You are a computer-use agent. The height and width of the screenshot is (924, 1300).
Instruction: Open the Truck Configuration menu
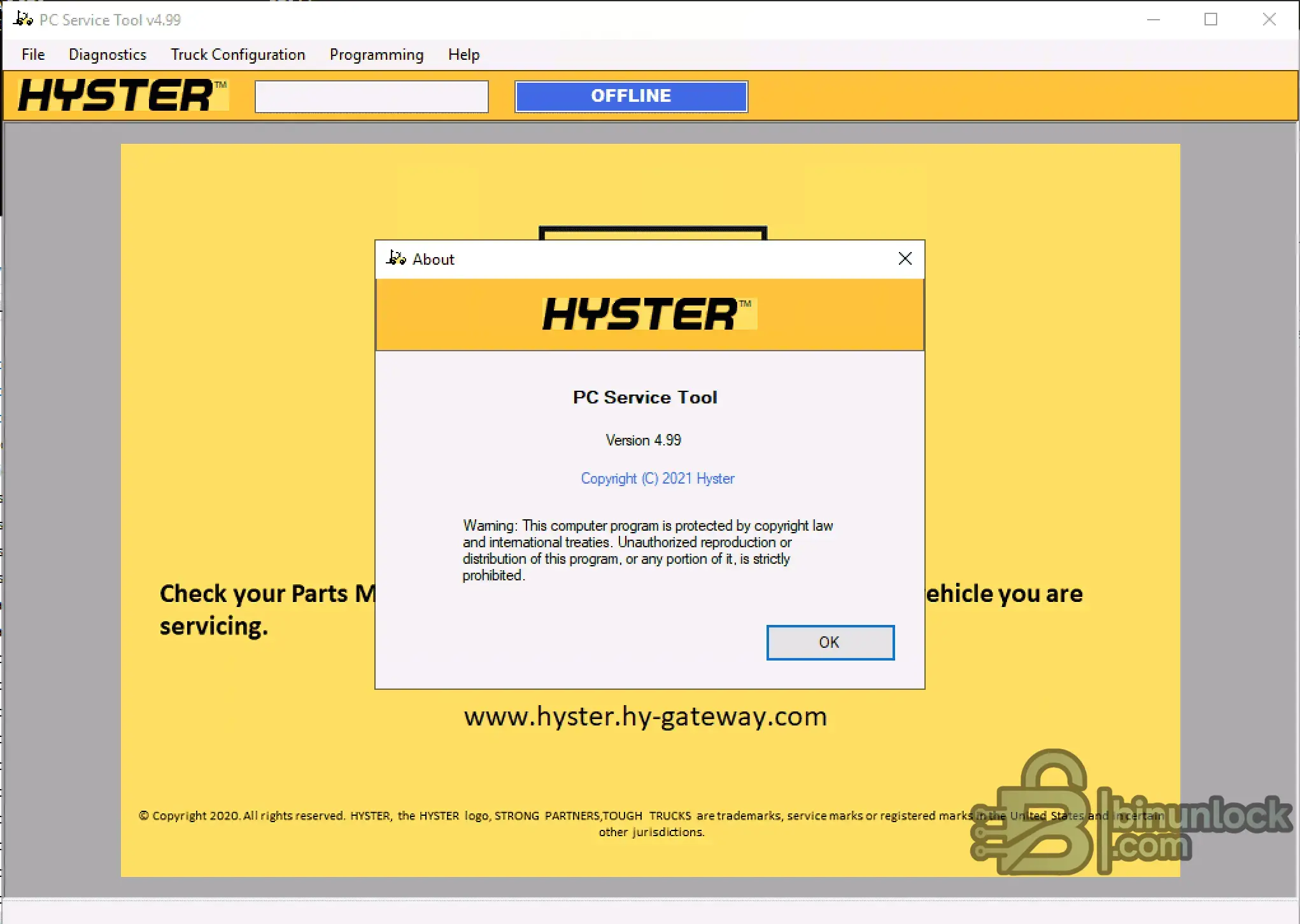point(238,55)
